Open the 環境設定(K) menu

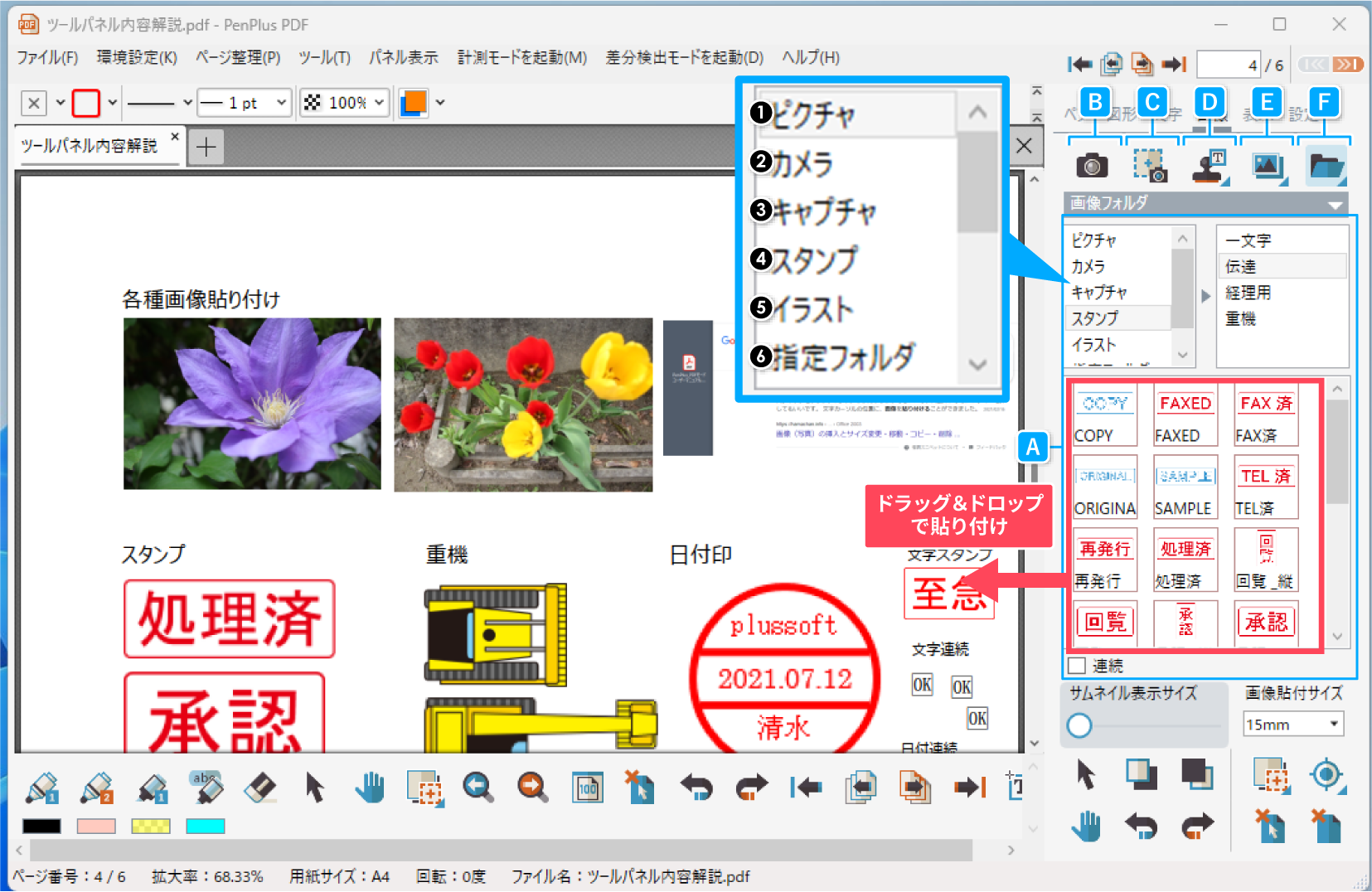[137, 57]
